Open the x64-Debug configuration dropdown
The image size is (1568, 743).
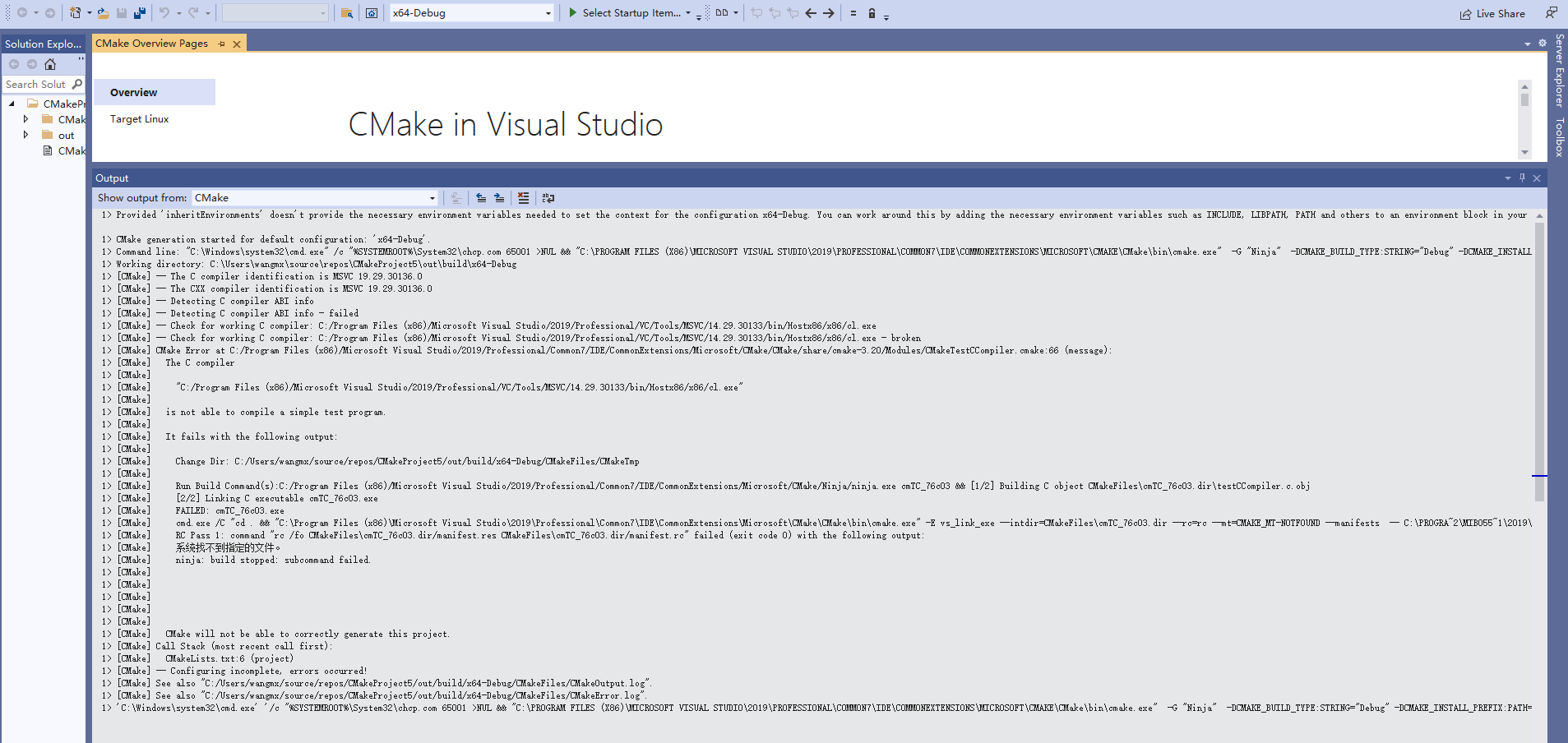click(x=471, y=13)
